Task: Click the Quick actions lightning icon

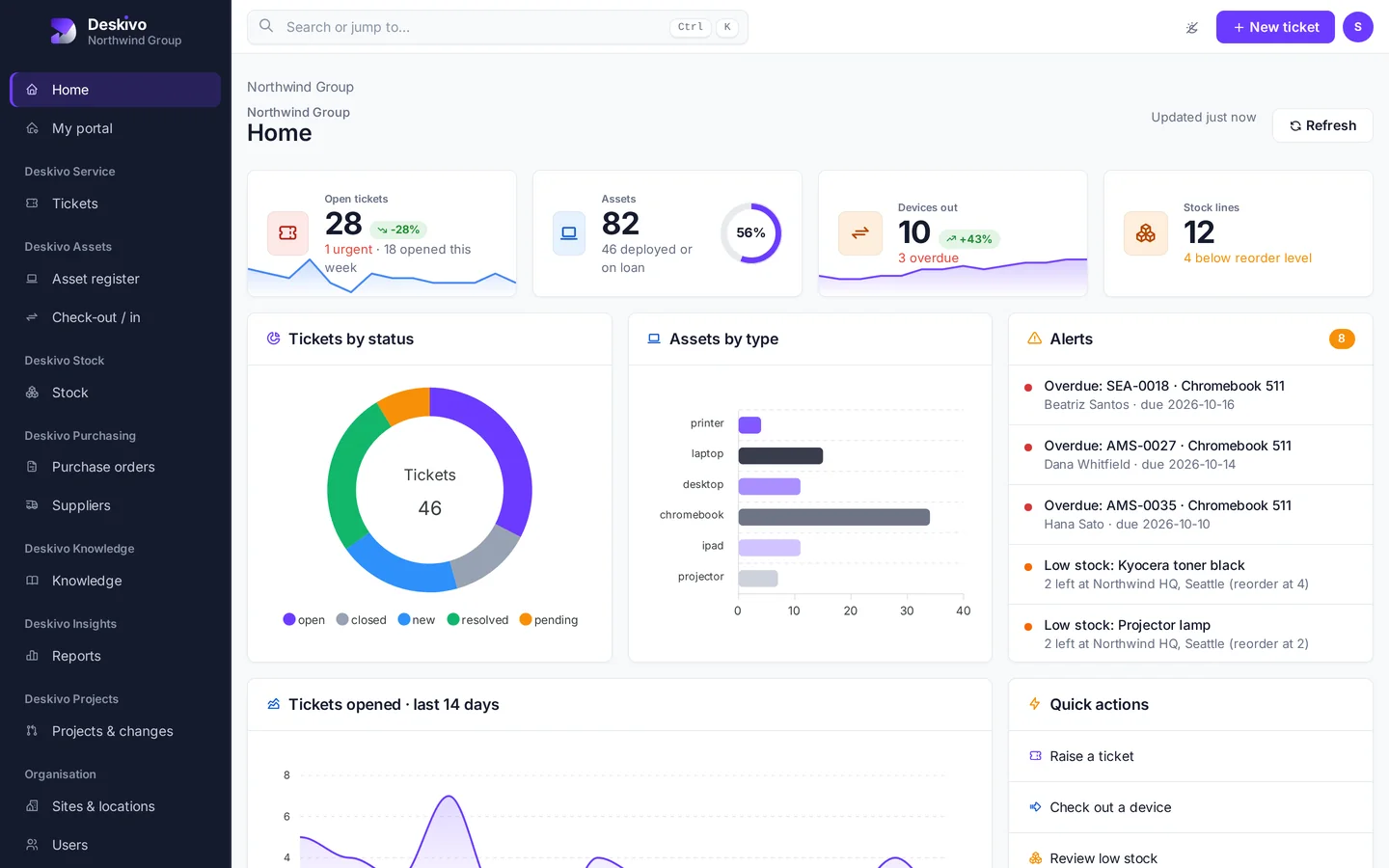Action: [x=1034, y=704]
